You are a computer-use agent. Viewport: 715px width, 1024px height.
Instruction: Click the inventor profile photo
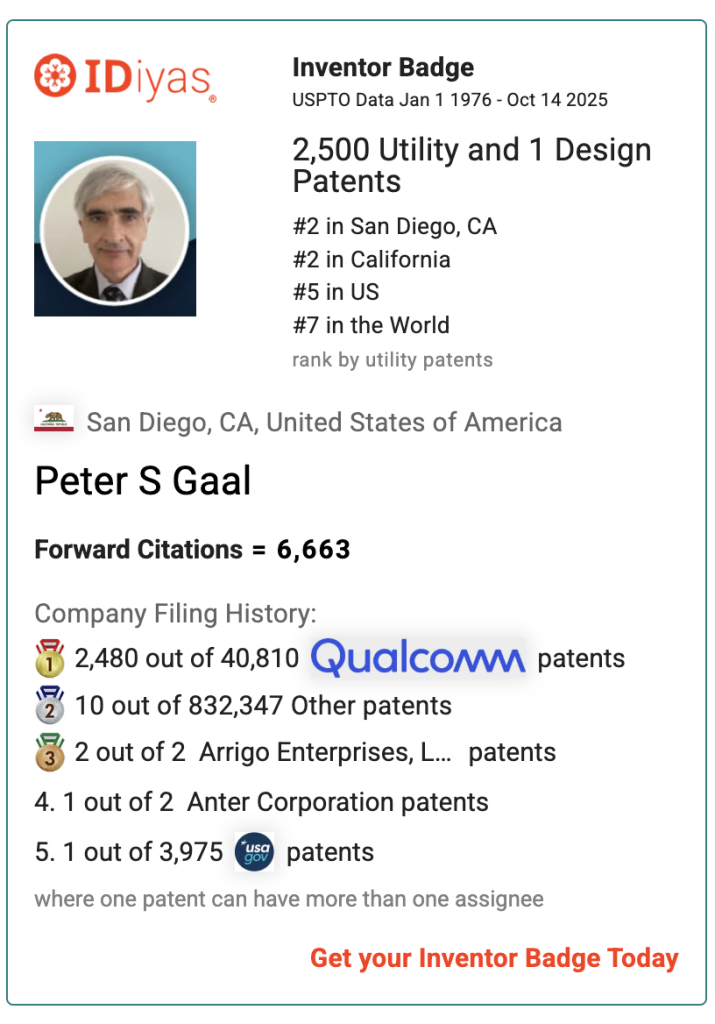pos(115,229)
